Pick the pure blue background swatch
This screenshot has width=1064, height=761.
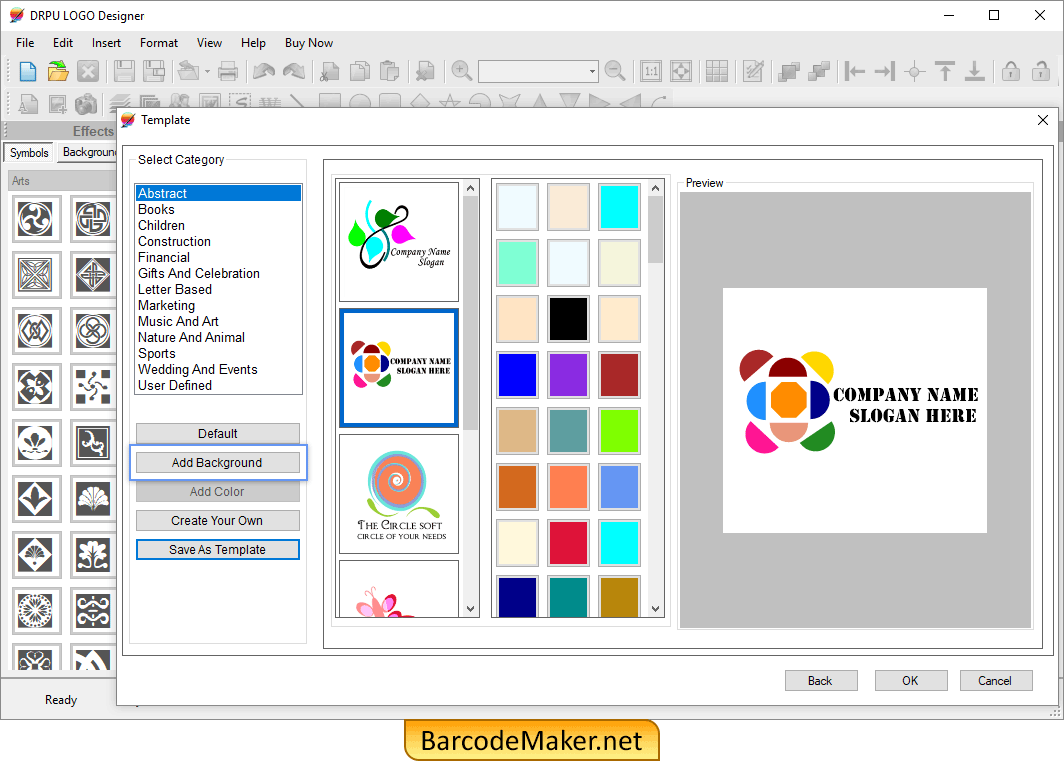click(517, 375)
